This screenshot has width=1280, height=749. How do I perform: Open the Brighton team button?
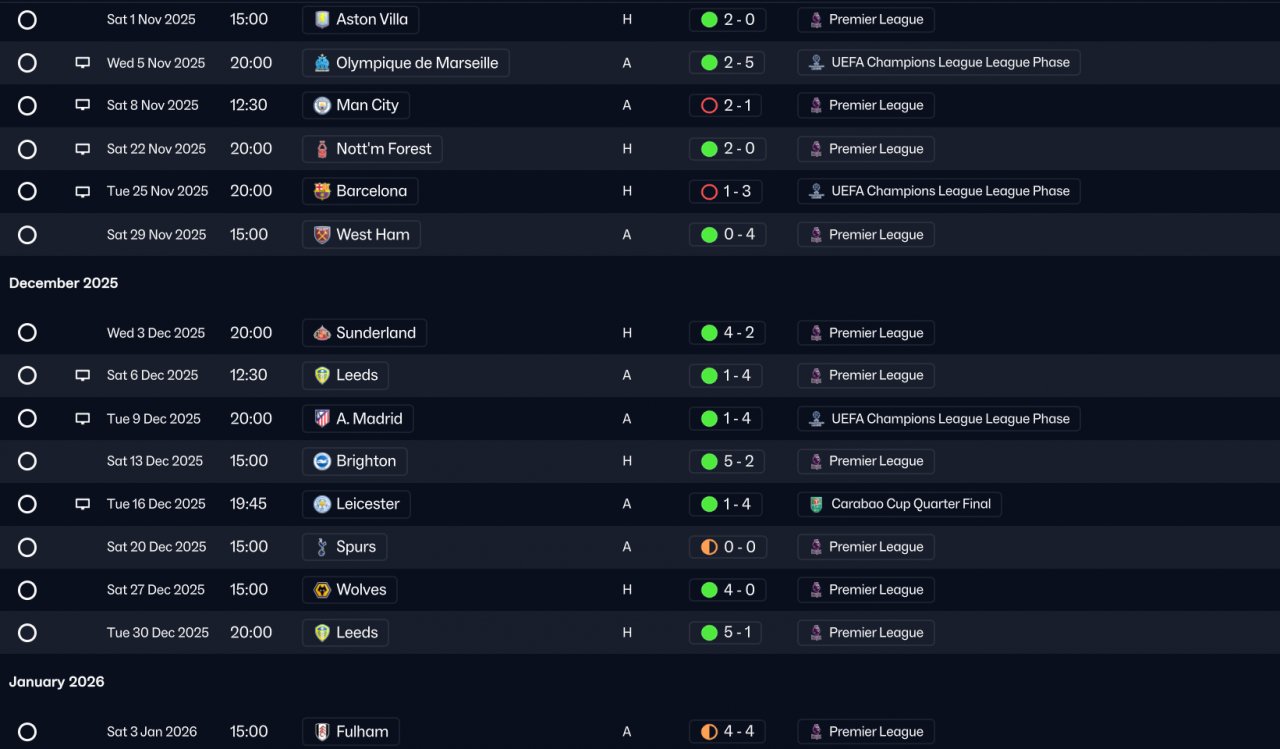coord(355,461)
